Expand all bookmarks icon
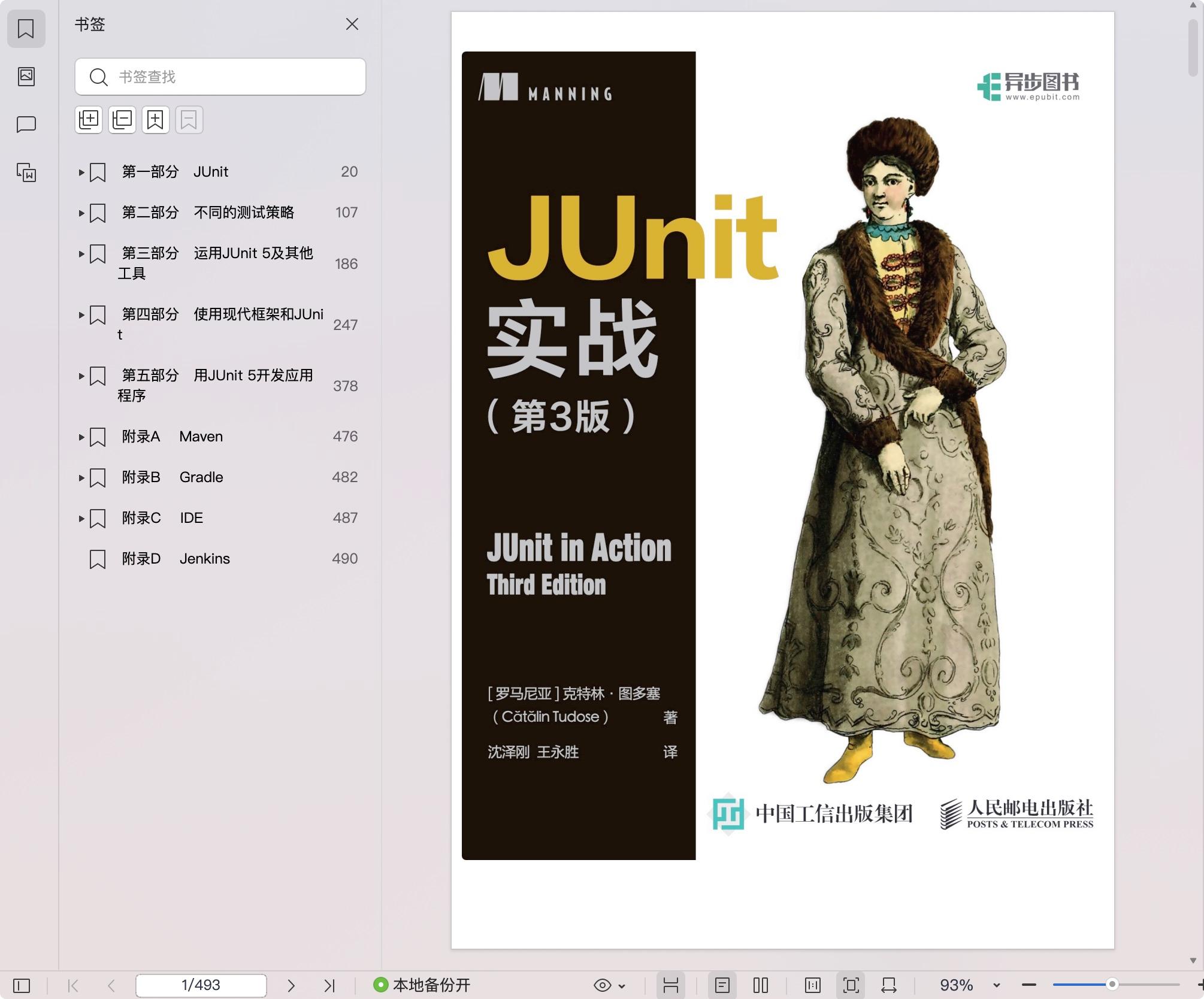This screenshot has height=999, width=1204. coord(89,120)
